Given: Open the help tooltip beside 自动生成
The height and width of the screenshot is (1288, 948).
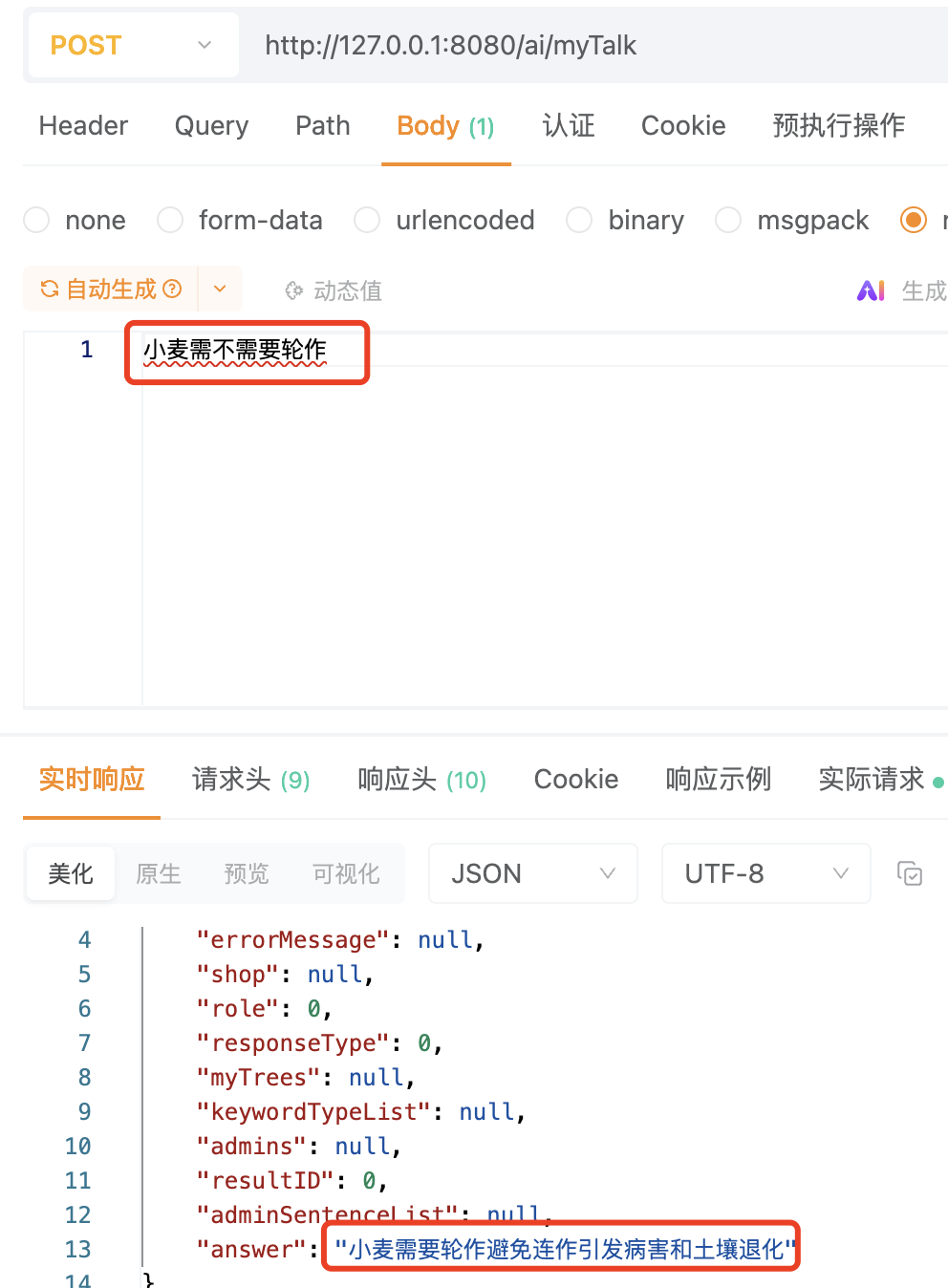Looking at the screenshot, I should (172, 289).
